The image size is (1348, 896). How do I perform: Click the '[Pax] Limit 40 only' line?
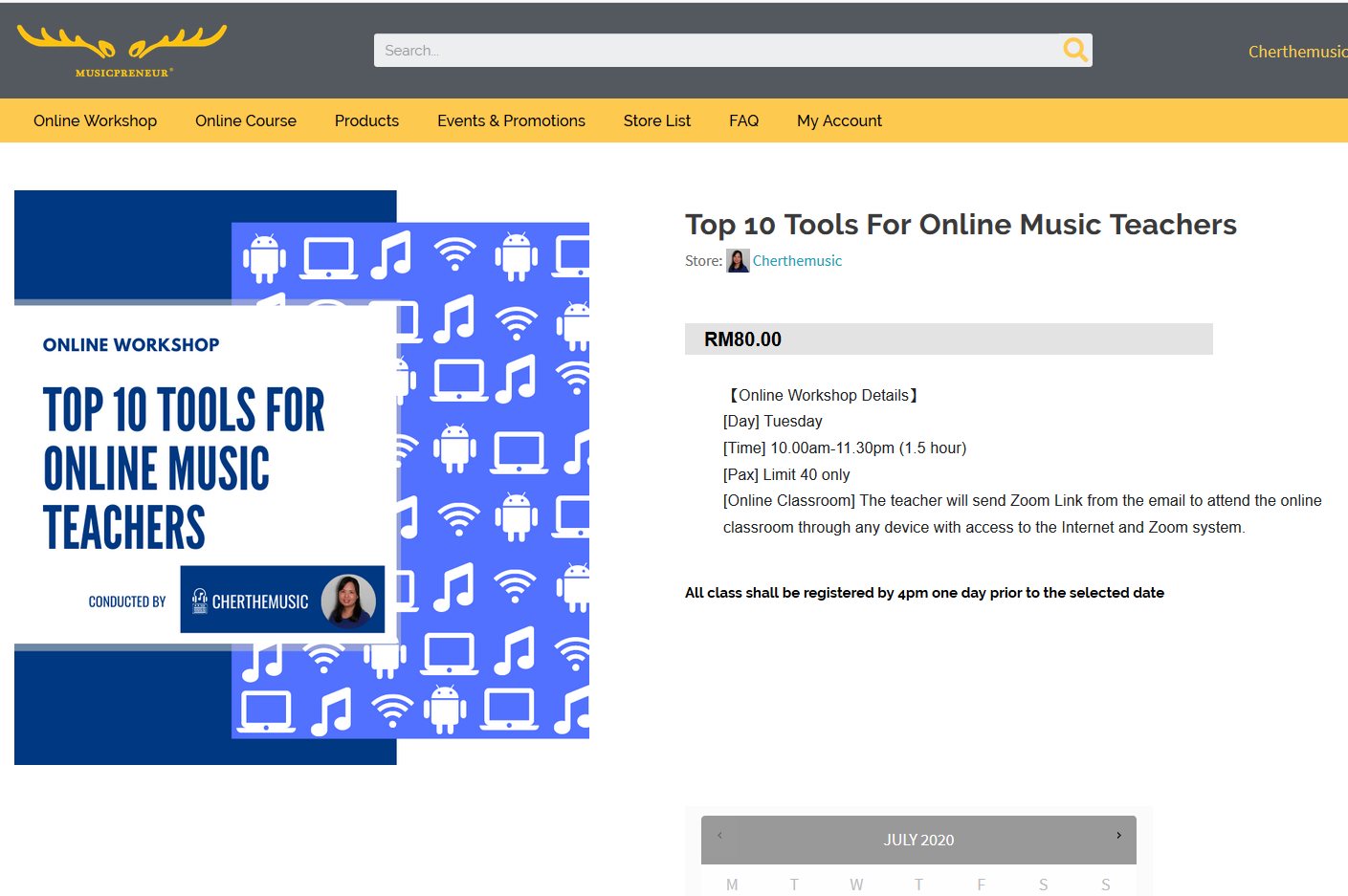786,475
